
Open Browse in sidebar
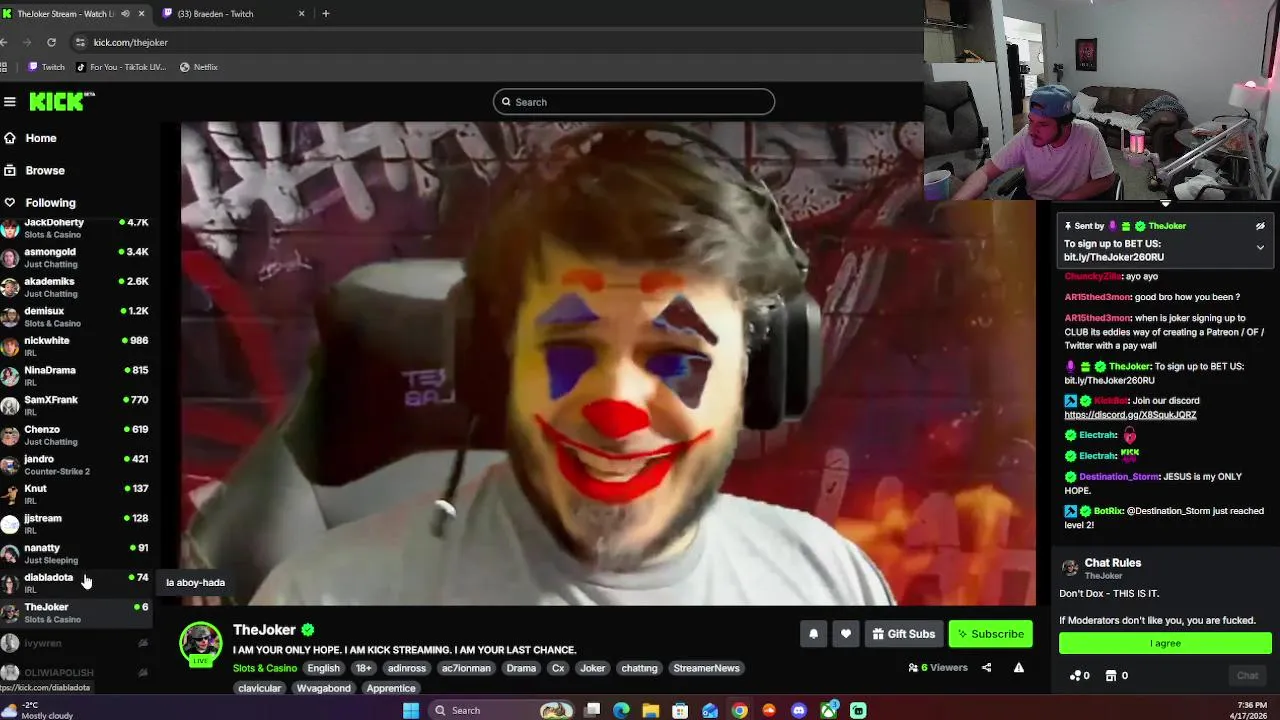point(34,170)
